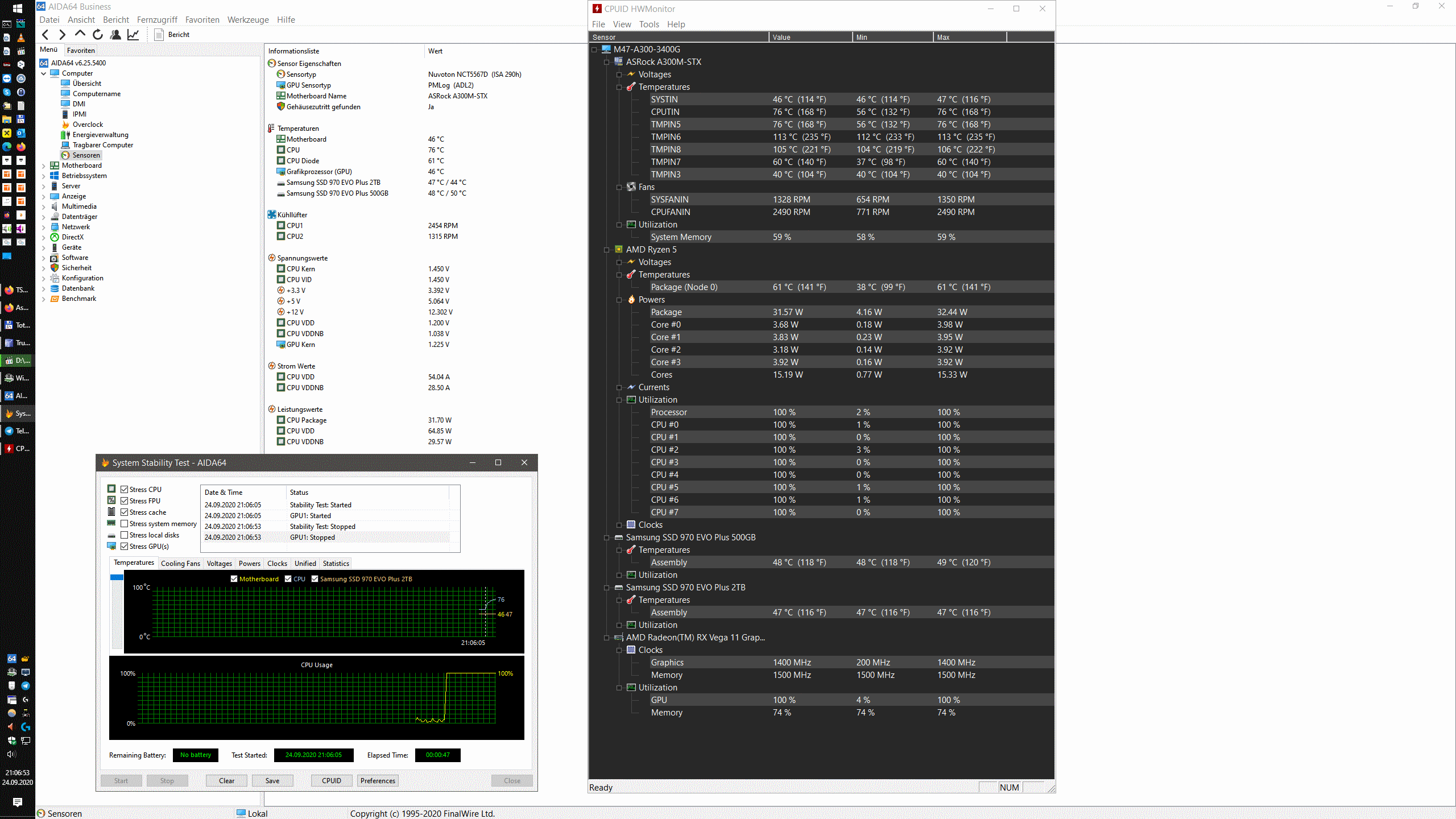Collapse the AMD Ryzen 5 node in HWMonitor
This screenshot has width=1456, height=819.
[x=606, y=250]
